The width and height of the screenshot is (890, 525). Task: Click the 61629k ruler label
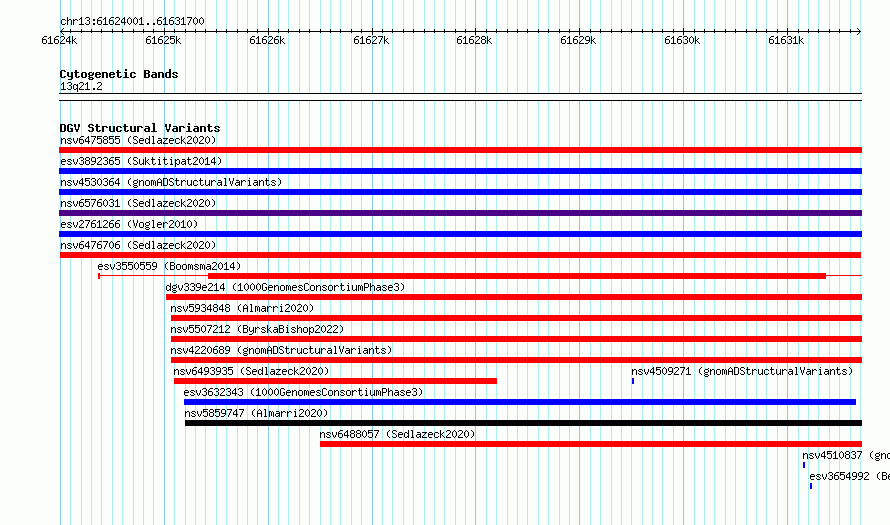578,40
